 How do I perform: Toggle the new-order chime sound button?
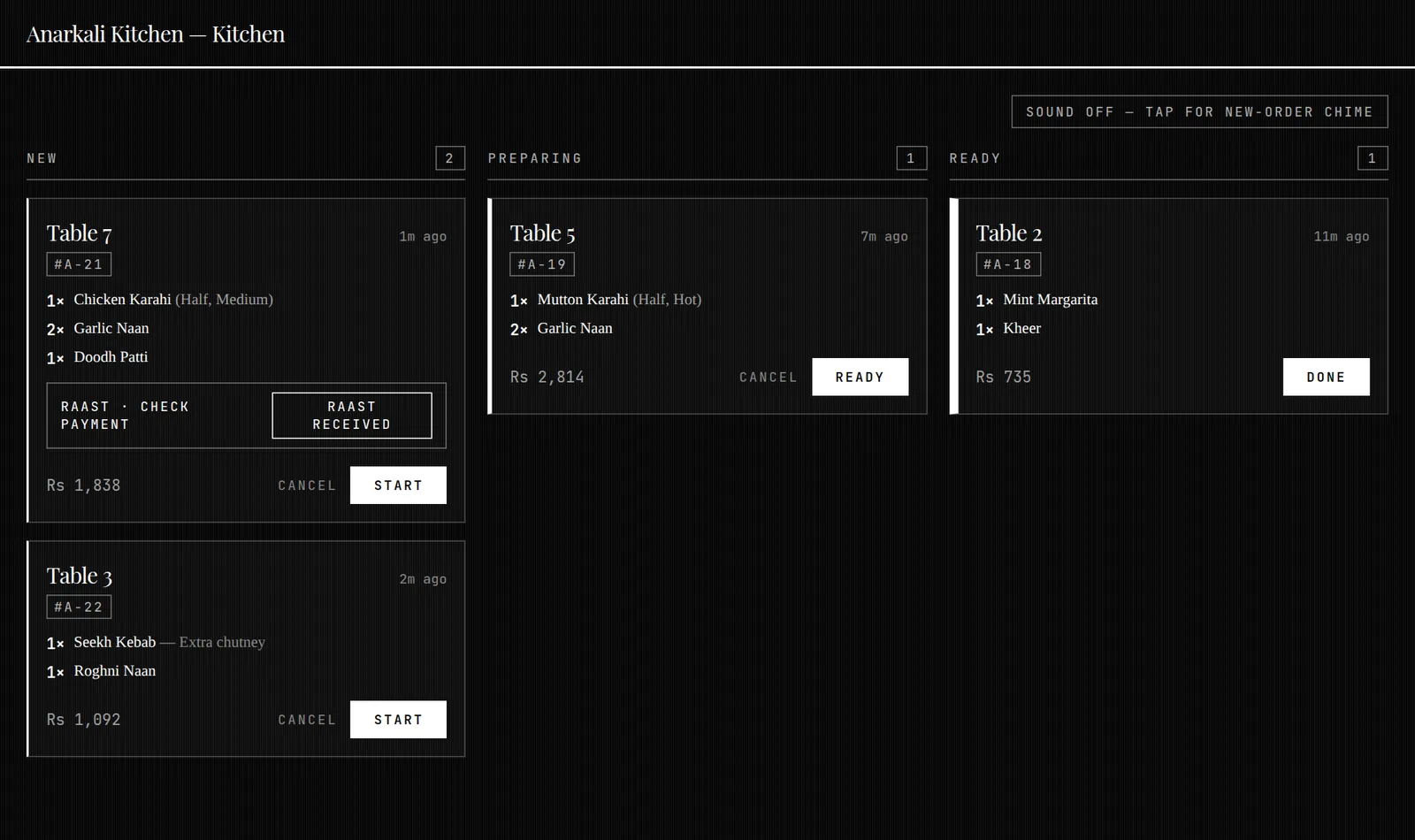pyautogui.click(x=1199, y=111)
